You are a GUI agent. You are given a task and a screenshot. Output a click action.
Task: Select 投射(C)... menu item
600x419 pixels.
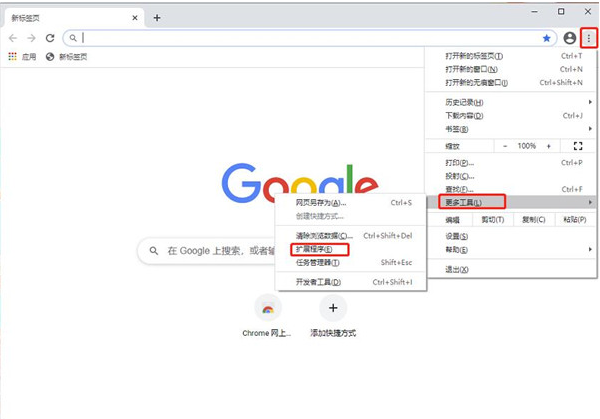tap(511, 176)
